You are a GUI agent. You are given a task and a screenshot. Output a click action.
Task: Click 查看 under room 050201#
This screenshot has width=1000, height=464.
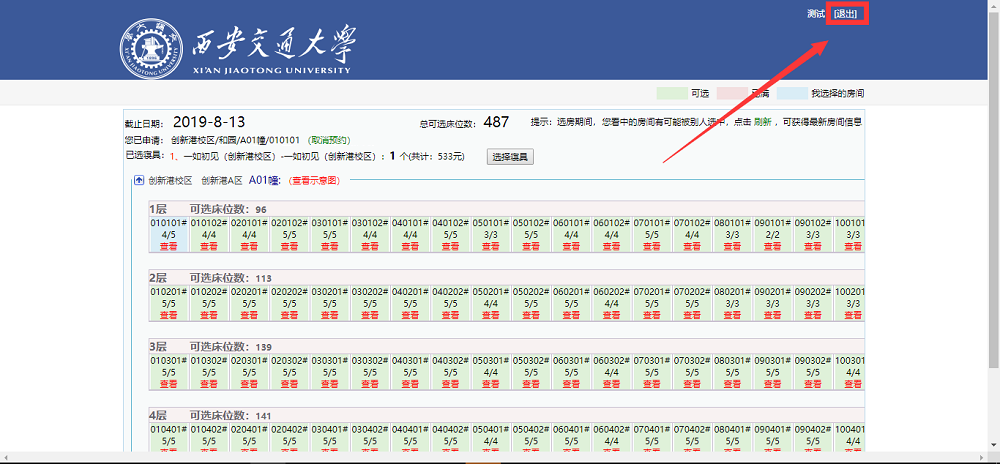click(x=491, y=315)
